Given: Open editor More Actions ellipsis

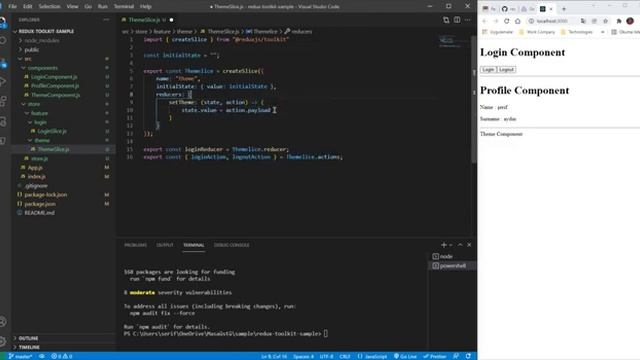Looking at the screenshot, I should coord(468,20).
